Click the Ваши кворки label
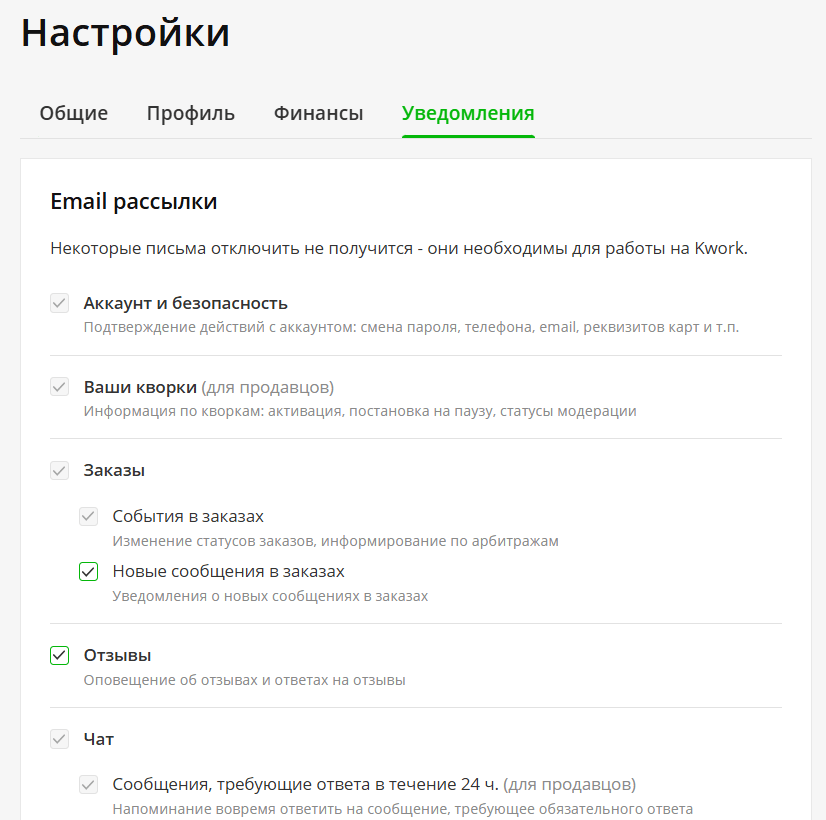Image resolution: width=826 pixels, height=820 pixels. tap(140, 387)
